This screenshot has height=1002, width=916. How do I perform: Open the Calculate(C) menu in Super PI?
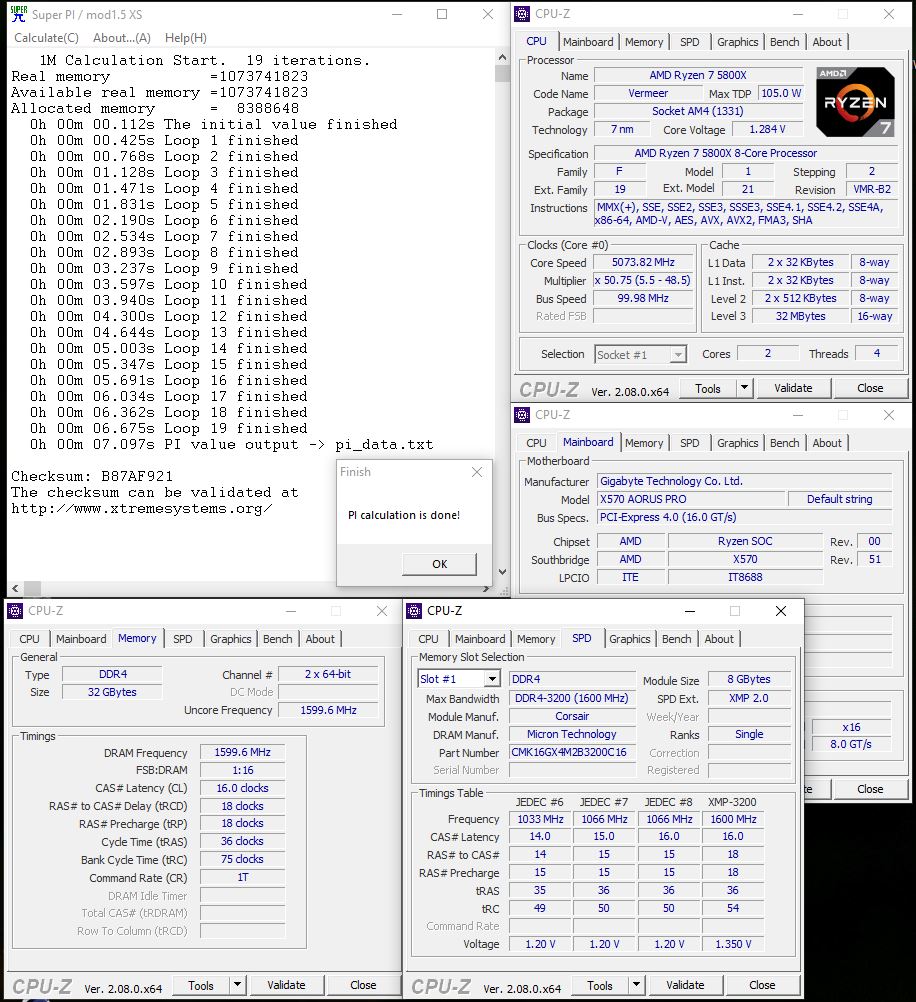(47, 38)
